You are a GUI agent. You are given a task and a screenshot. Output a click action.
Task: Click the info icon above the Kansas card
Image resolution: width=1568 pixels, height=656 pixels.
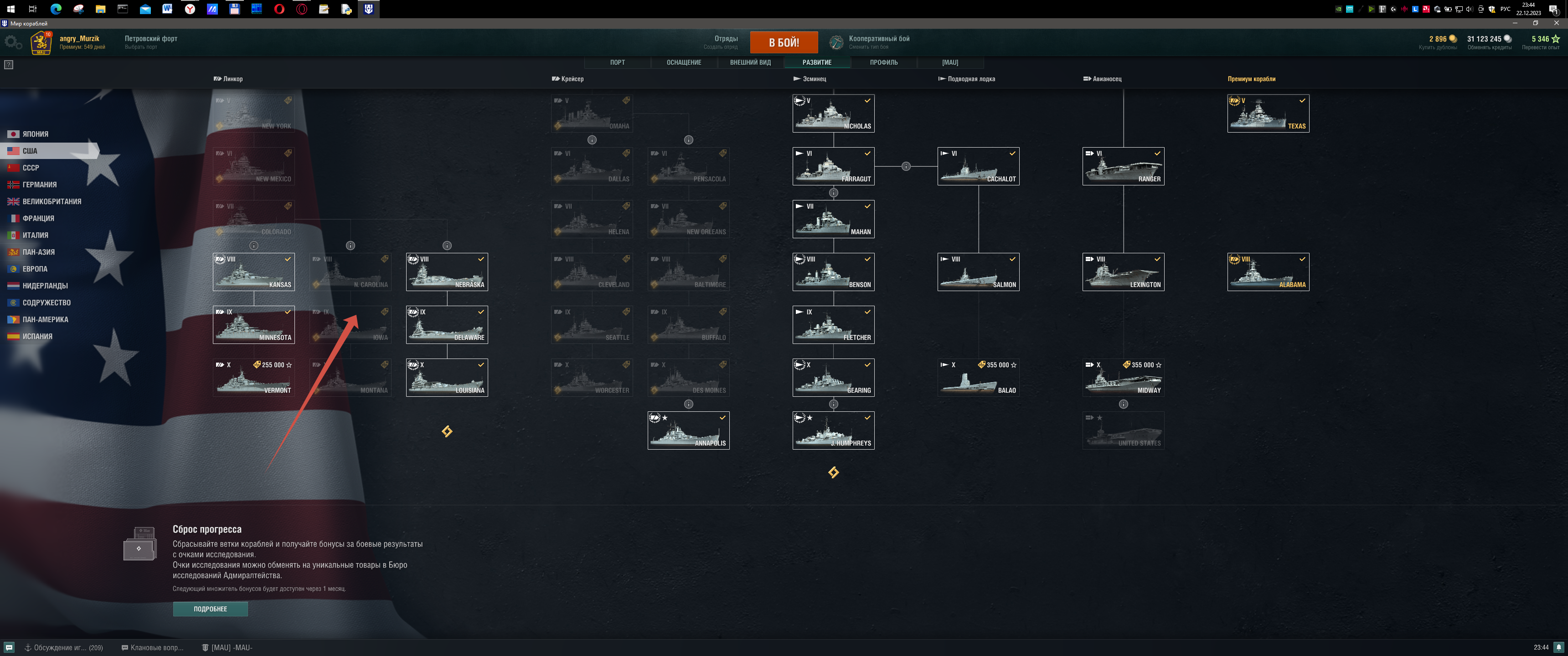tap(254, 246)
